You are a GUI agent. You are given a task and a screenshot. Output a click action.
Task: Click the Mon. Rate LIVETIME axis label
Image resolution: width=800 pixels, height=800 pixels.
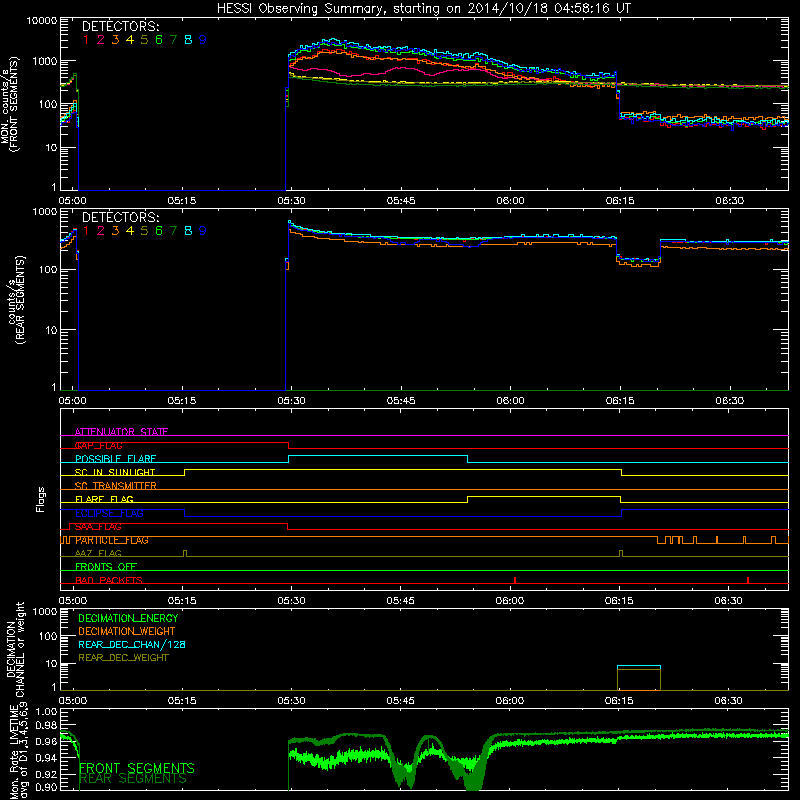(19, 752)
